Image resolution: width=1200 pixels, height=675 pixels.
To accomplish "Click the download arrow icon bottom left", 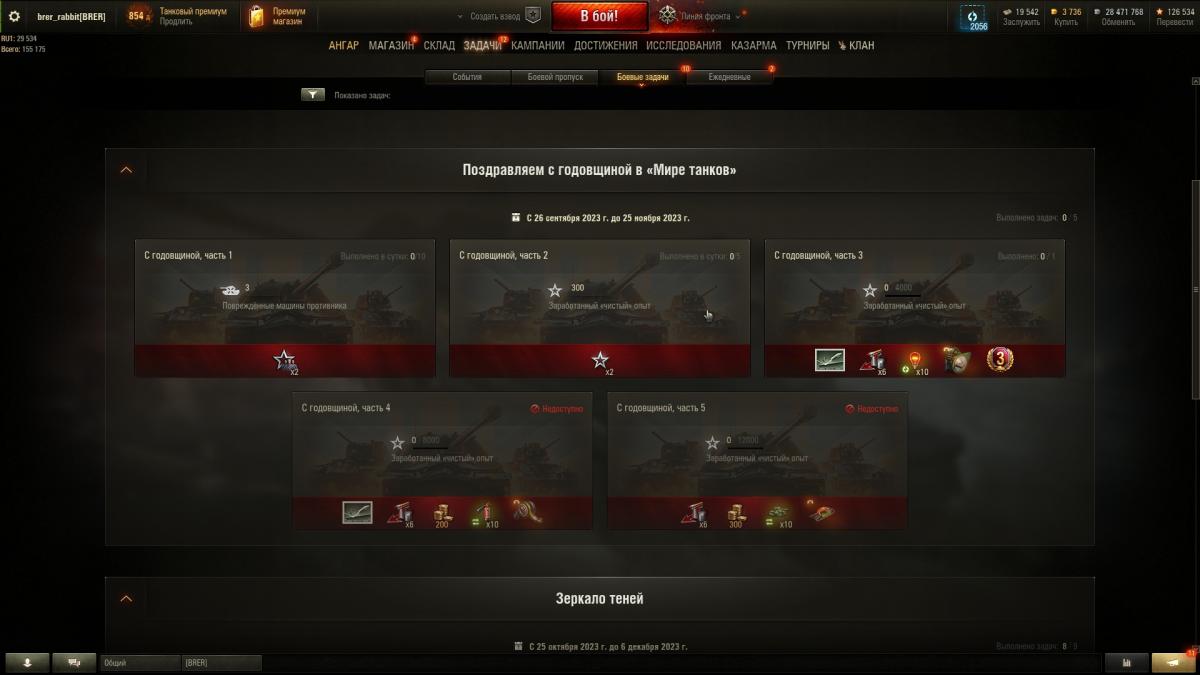I will pyautogui.click(x=27, y=662).
